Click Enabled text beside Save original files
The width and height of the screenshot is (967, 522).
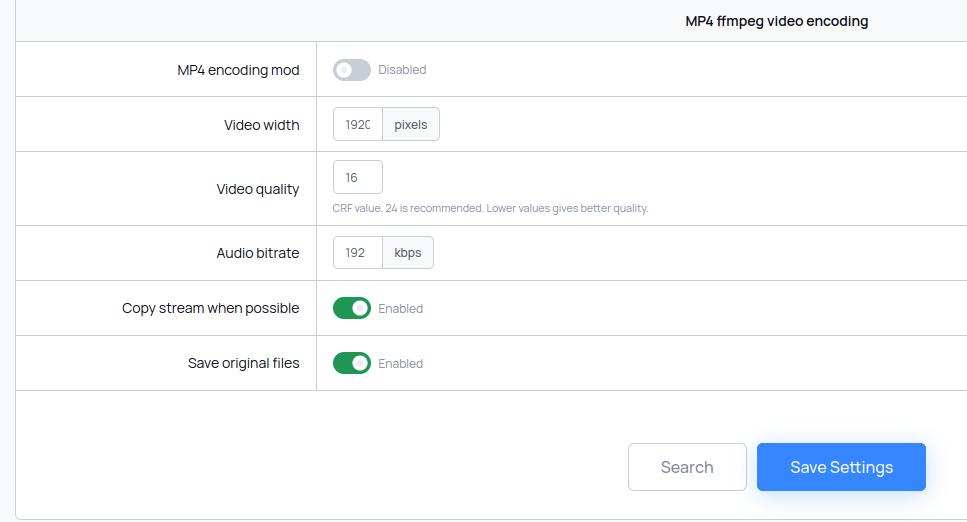tap(400, 363)
